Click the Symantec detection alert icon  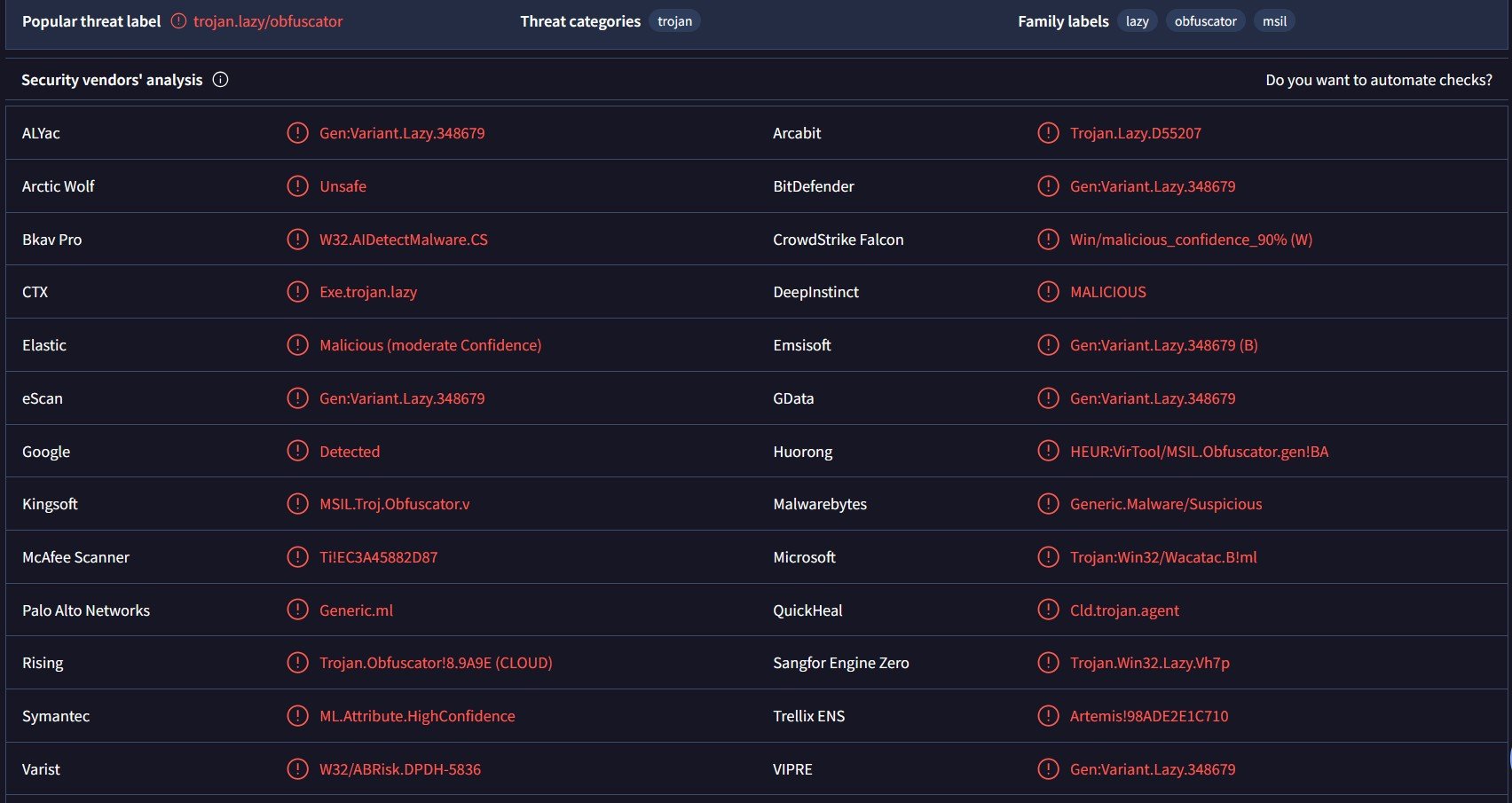(x=297, y=716)
